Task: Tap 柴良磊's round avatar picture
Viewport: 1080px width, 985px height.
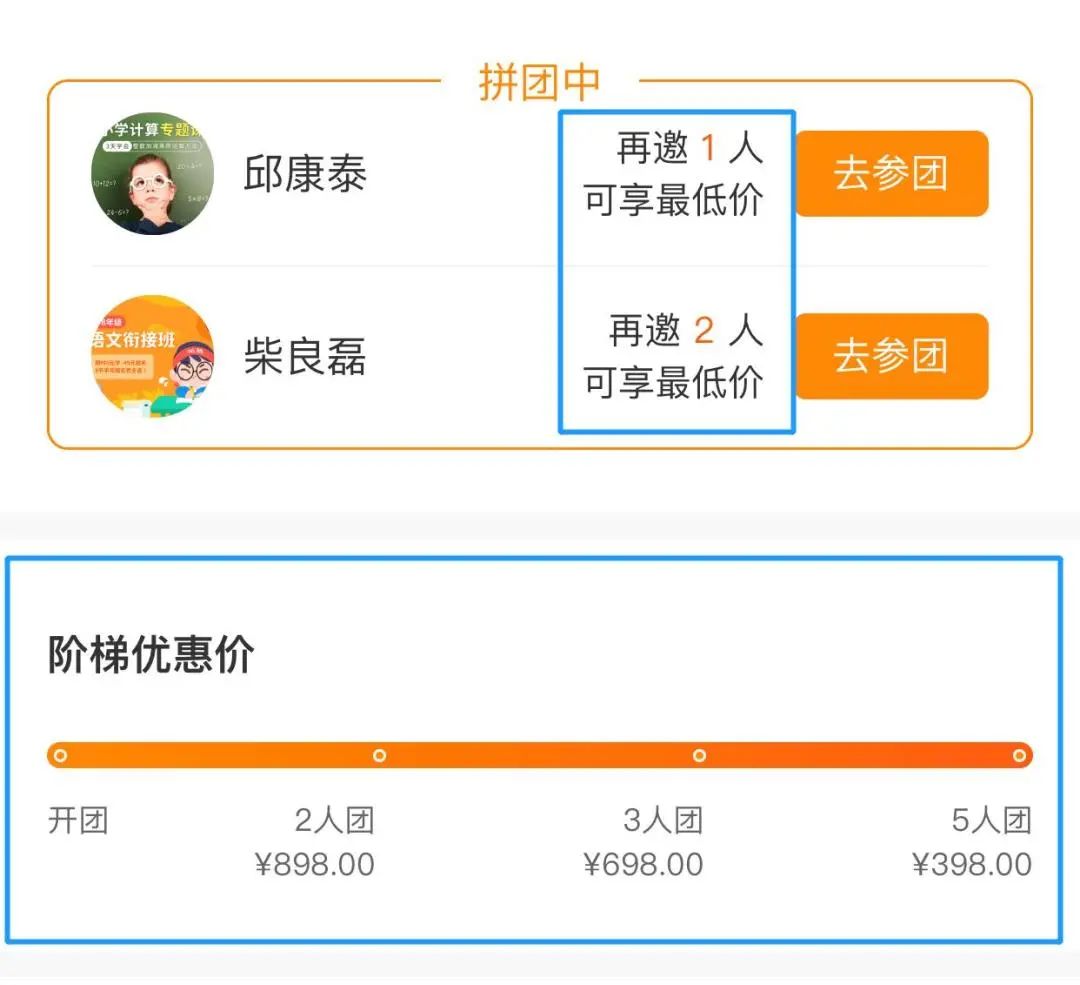Action: (x=153, y=356)
